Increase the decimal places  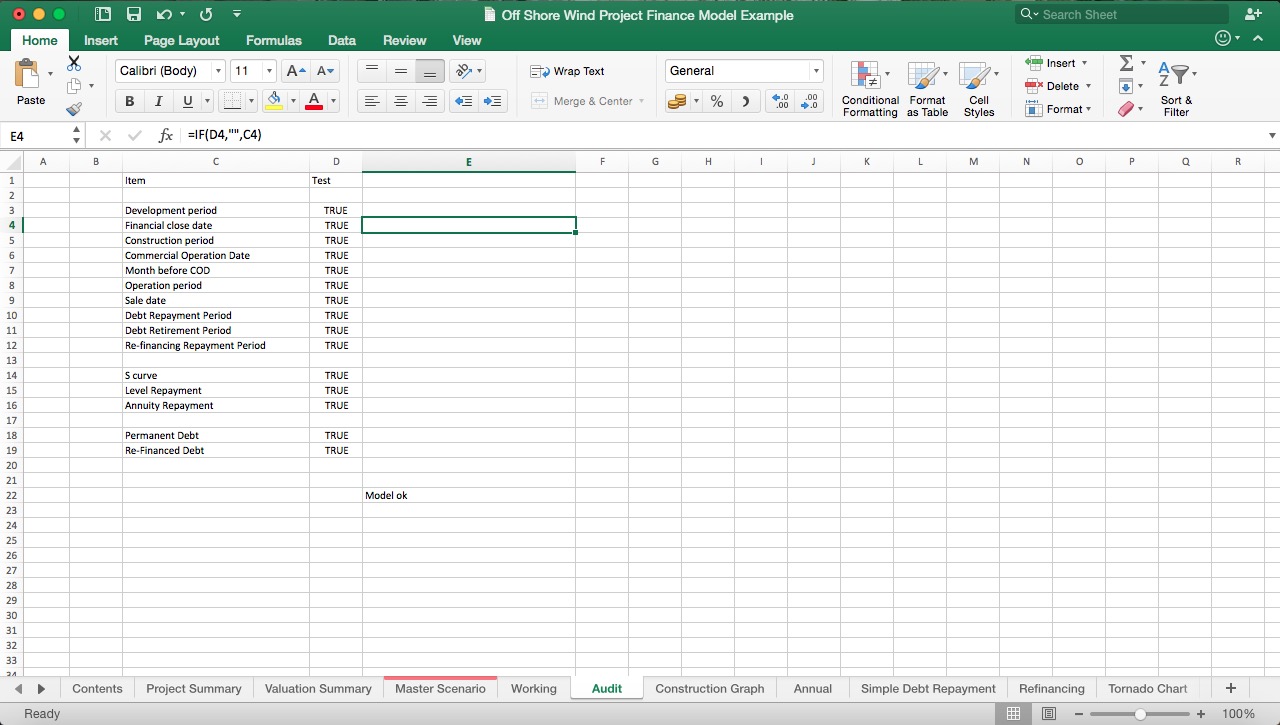(x=780, y=101)
